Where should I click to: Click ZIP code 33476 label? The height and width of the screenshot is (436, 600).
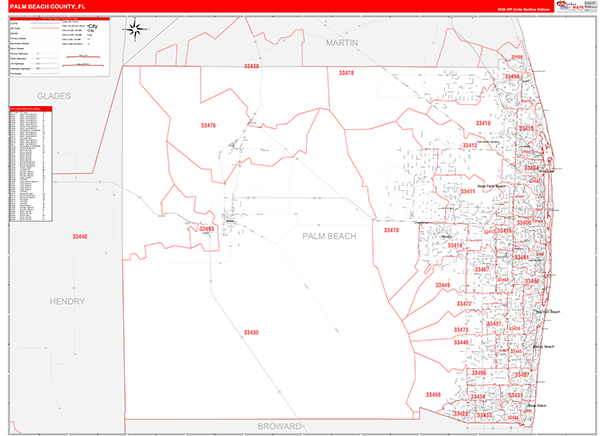coord(208,125)
